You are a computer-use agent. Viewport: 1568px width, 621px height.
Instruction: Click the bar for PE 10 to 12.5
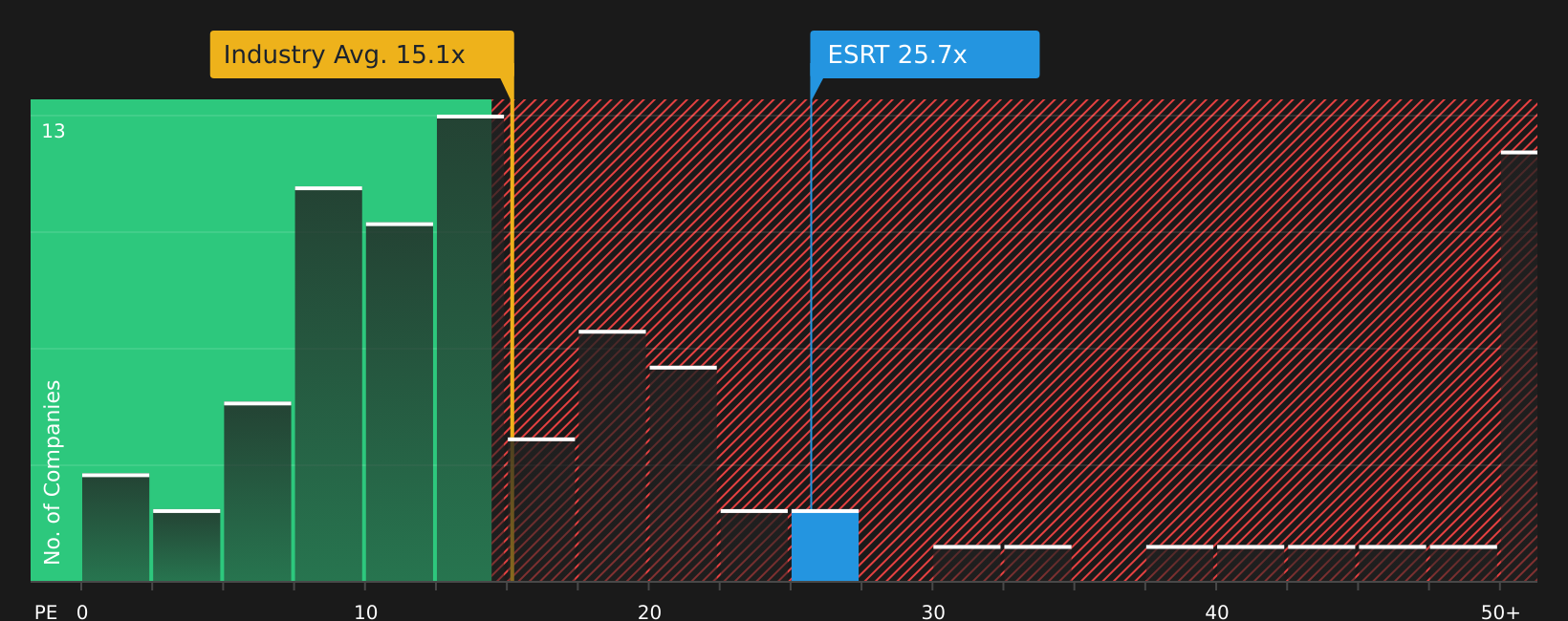pos(400,402)
